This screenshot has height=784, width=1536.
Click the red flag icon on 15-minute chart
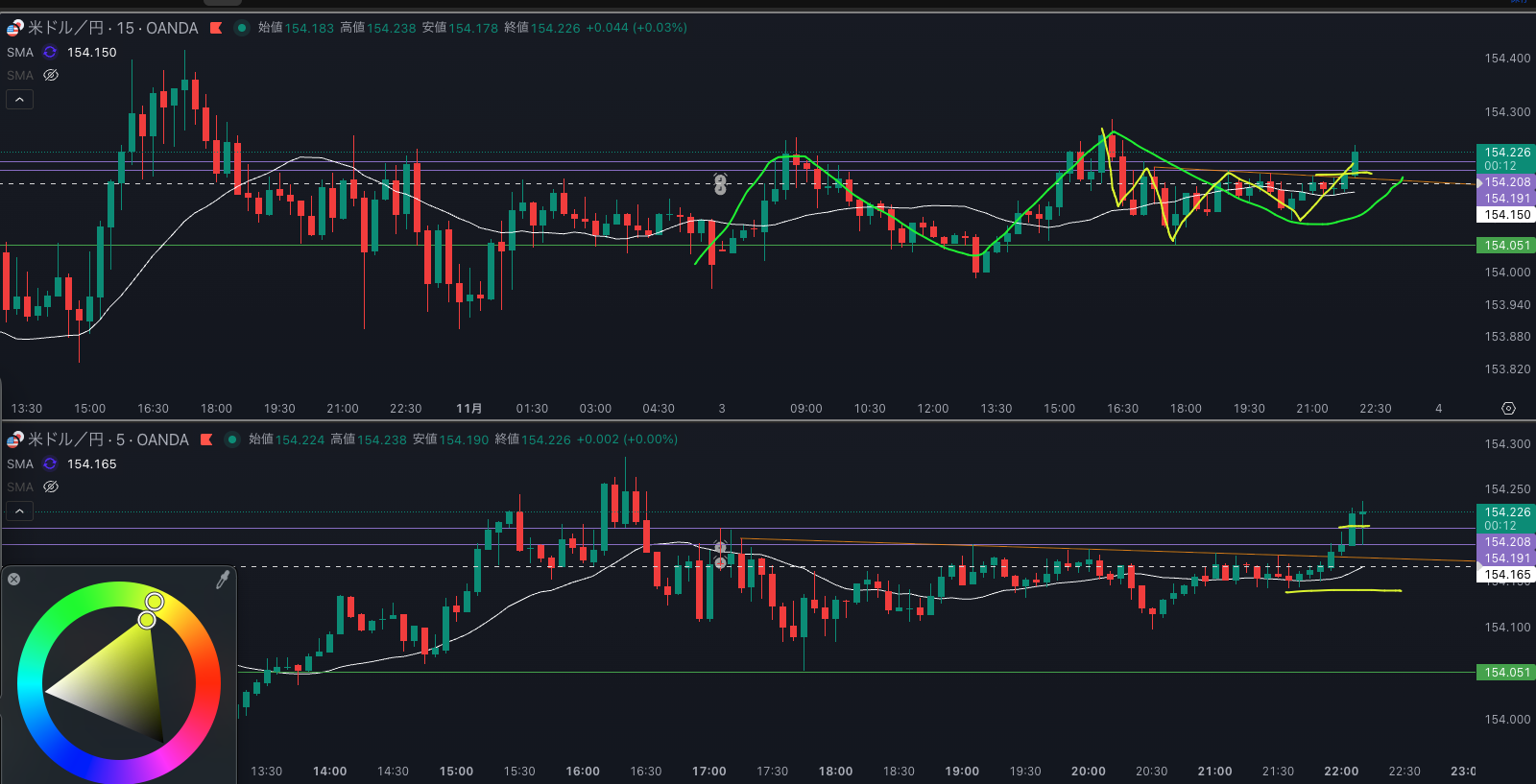[216, 28]
